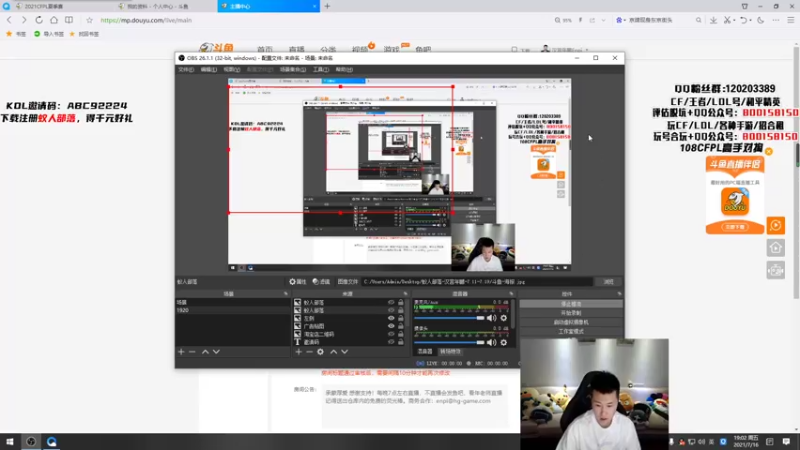800x450 pixels.
Task: Toggle visibility of 广告贴图 source
Action: 391,326
